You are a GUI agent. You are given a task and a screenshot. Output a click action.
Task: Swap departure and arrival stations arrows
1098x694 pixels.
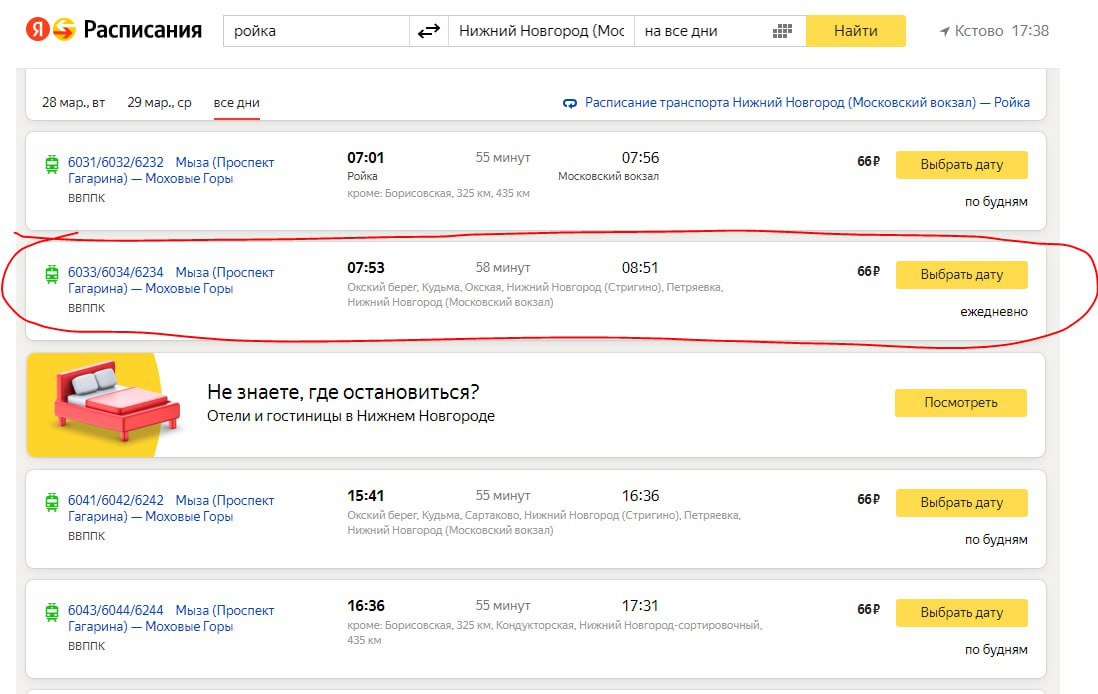point(429,31)
